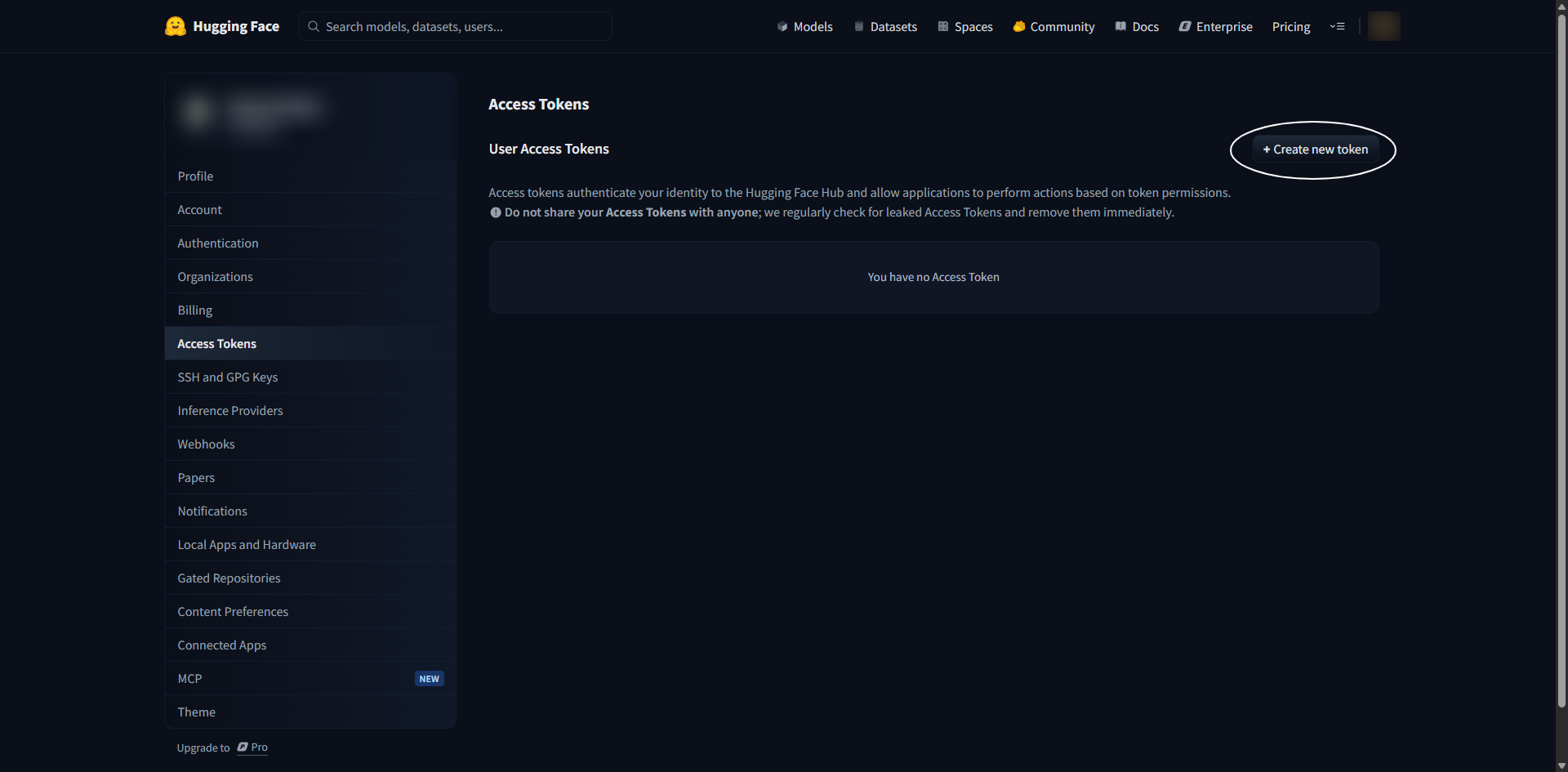
Task: Open Organizations settings
Action: [310, 276]
